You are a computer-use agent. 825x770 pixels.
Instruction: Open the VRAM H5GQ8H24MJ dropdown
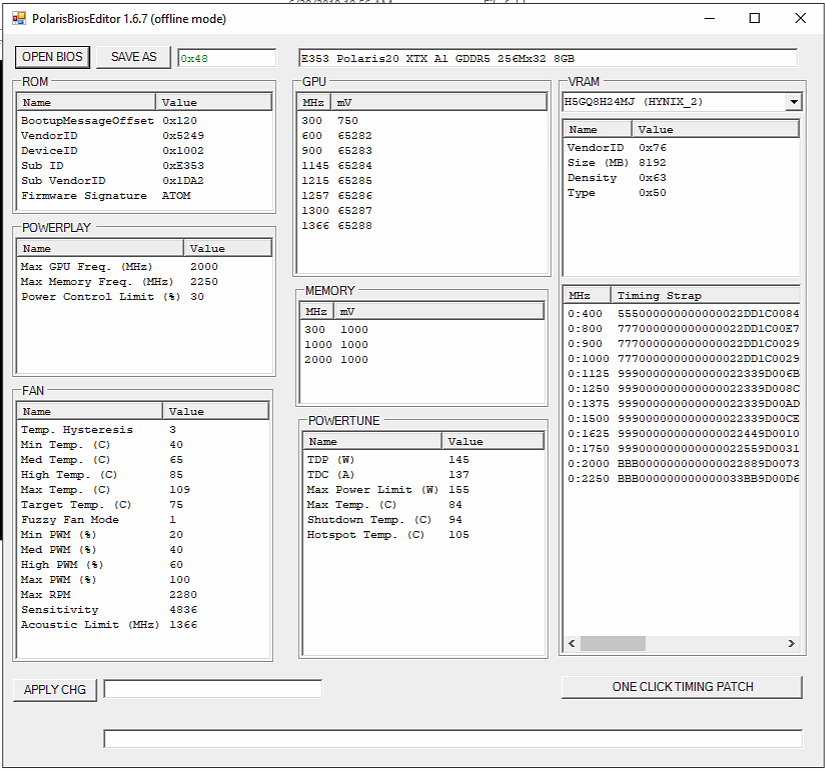pyautogui.click(x=793, y=102)
